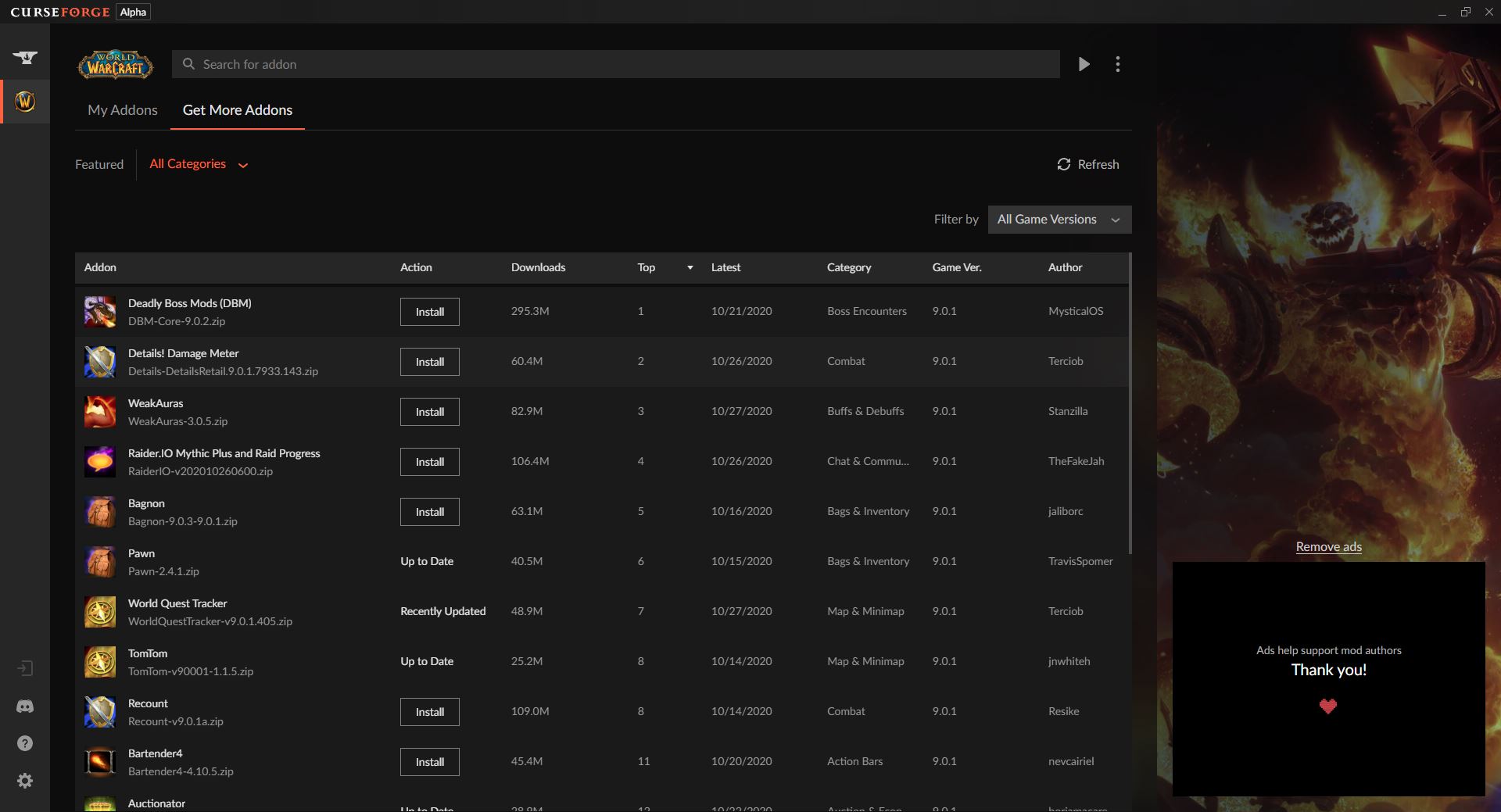Select the World of Warcraft sidebar icon
Image resolution: width=1501 pixels, height=812 pixels.
point(25,102)
